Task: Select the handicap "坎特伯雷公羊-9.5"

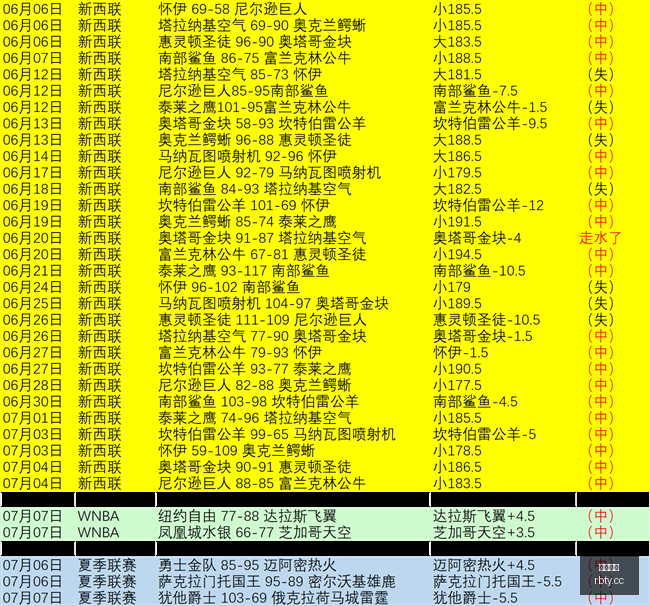Action: tap(490, 124)
